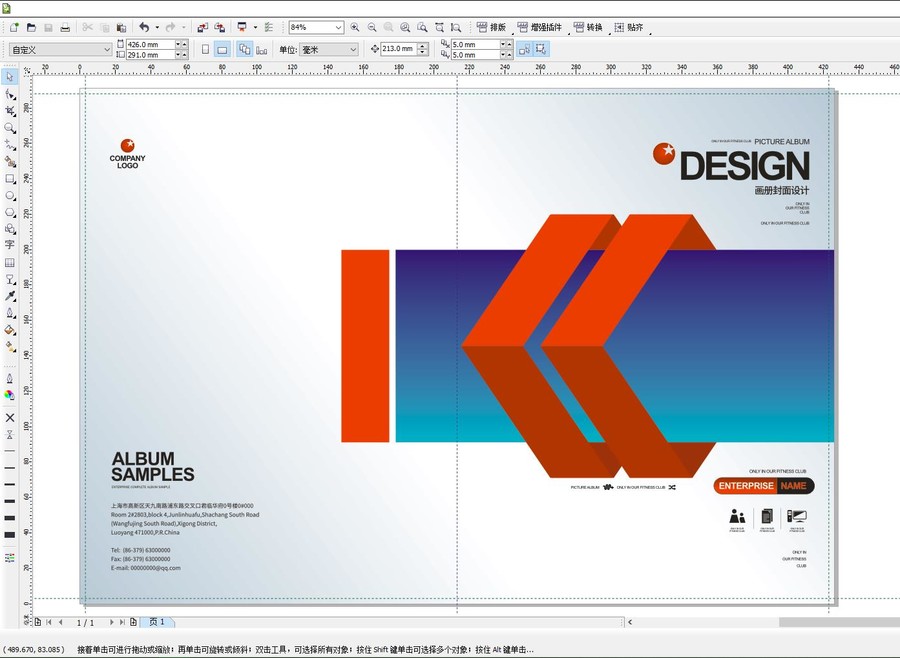Screen dimensions: 900x658
Task: Expand the application launcher dropdown arrow
Action: tap(255, 27)
